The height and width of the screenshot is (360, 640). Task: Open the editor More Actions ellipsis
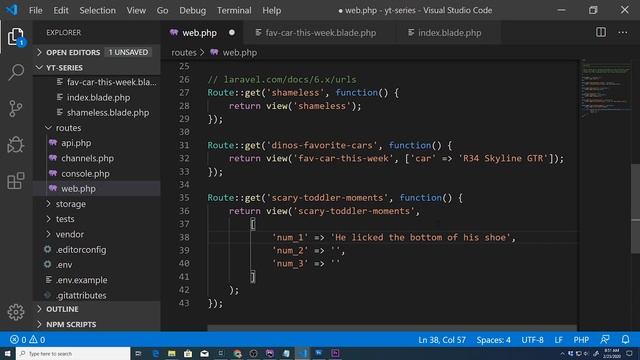click(x=622, y=32)
